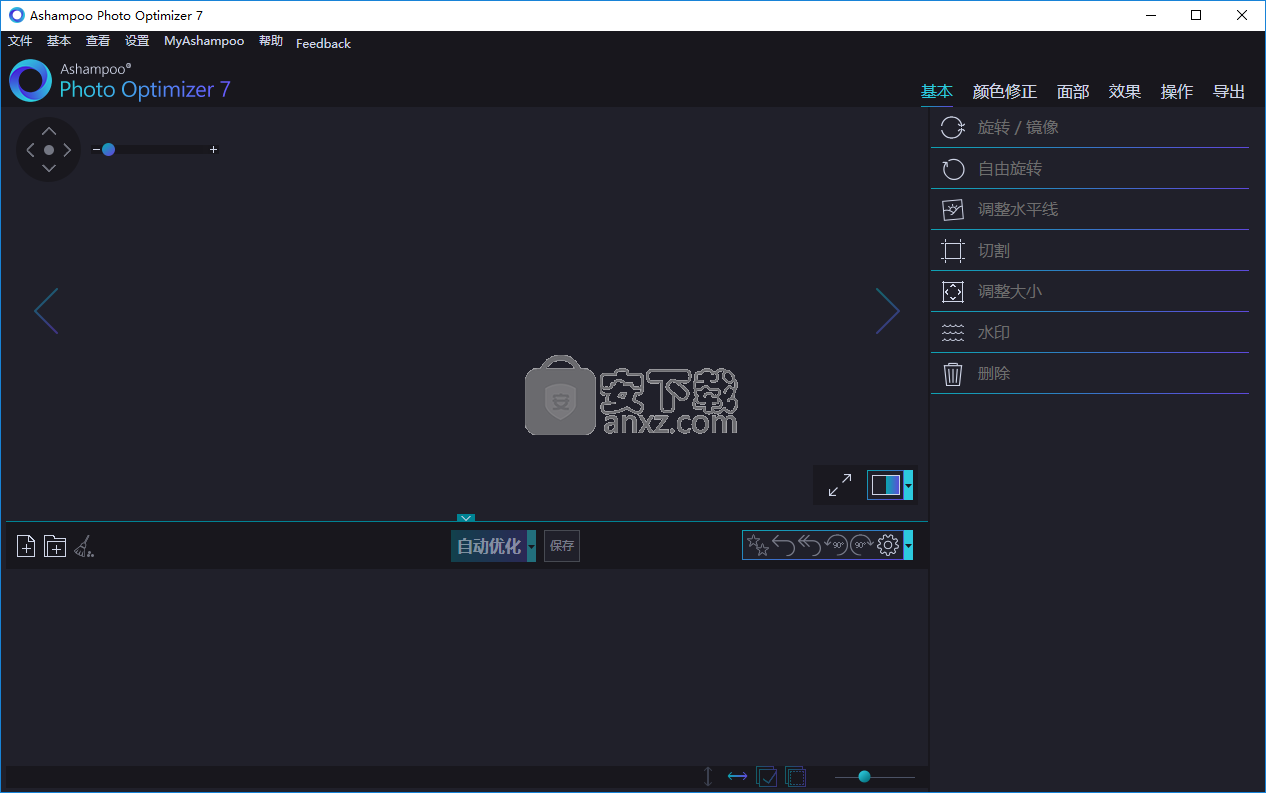Screen dimensions: 1266x793
Task: Click the 自动优化 (Auto Optimize) button
Action: [x=489, y=546]
